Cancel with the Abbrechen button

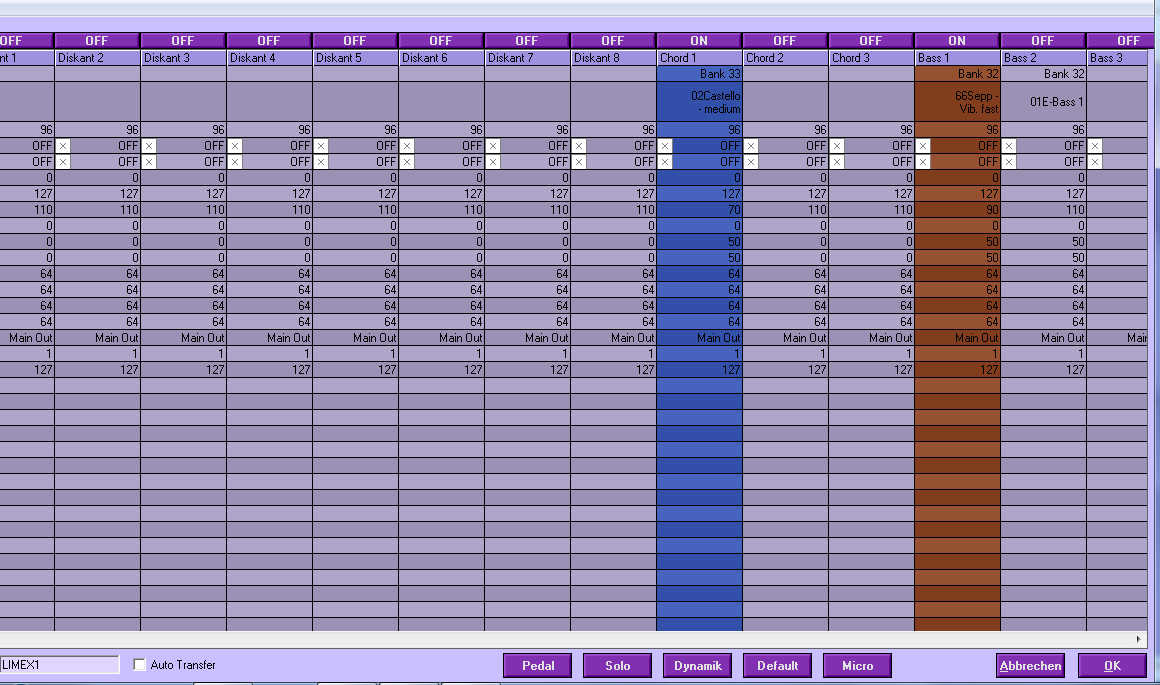[x=1031, y=665]
